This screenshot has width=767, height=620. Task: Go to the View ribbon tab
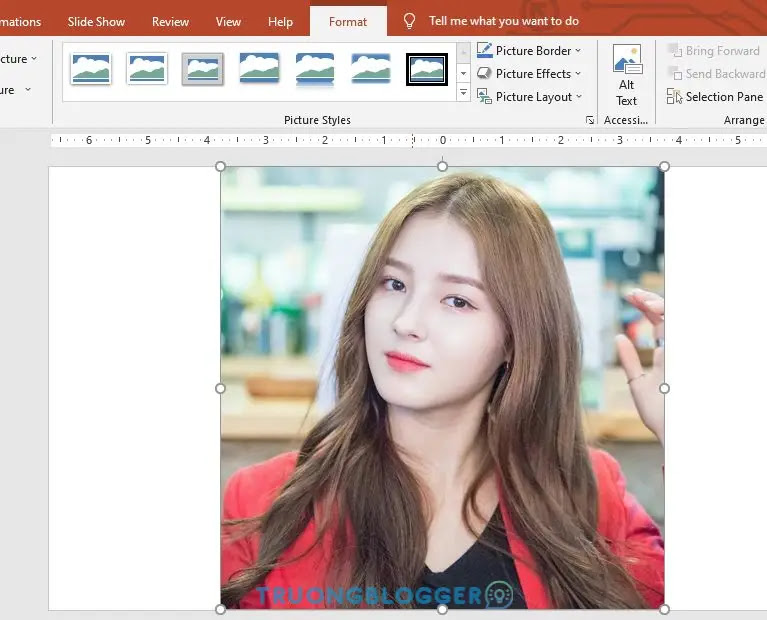pyautogui.click(x=228, y=21)
